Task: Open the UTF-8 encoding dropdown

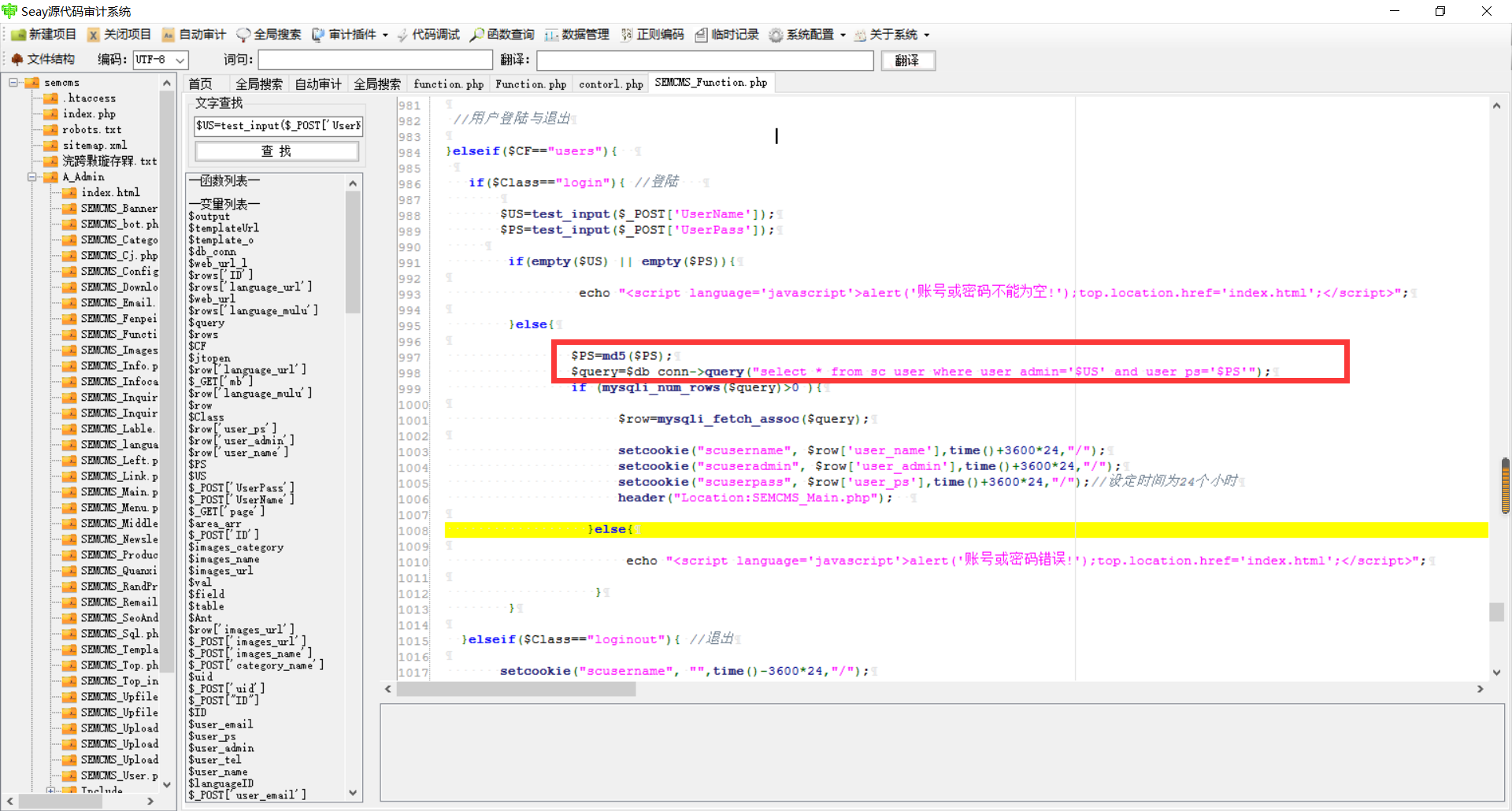Action: pyautogui.click(x=180, y=60)
